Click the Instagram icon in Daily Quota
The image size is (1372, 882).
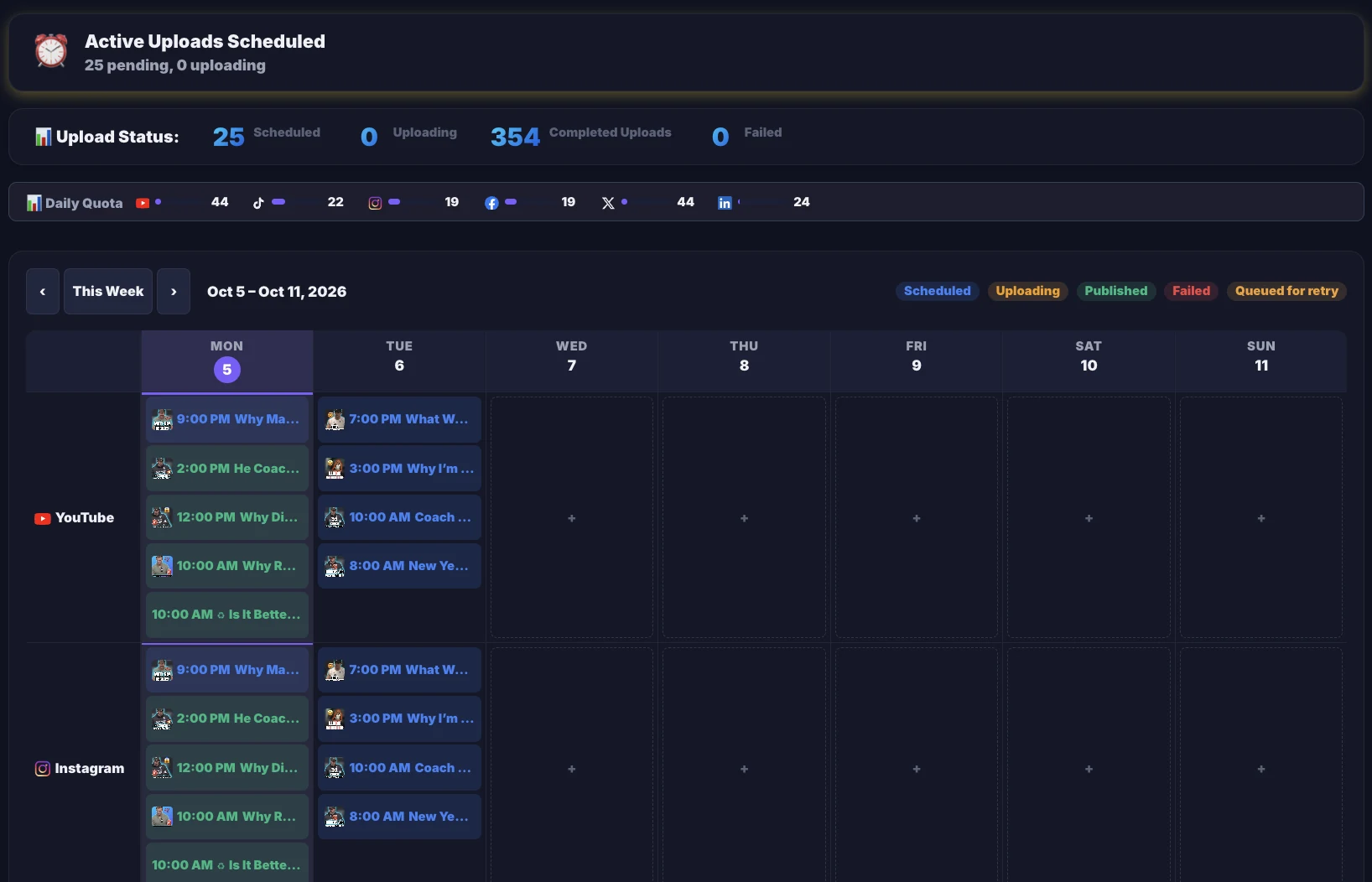[x=375, y=203]
